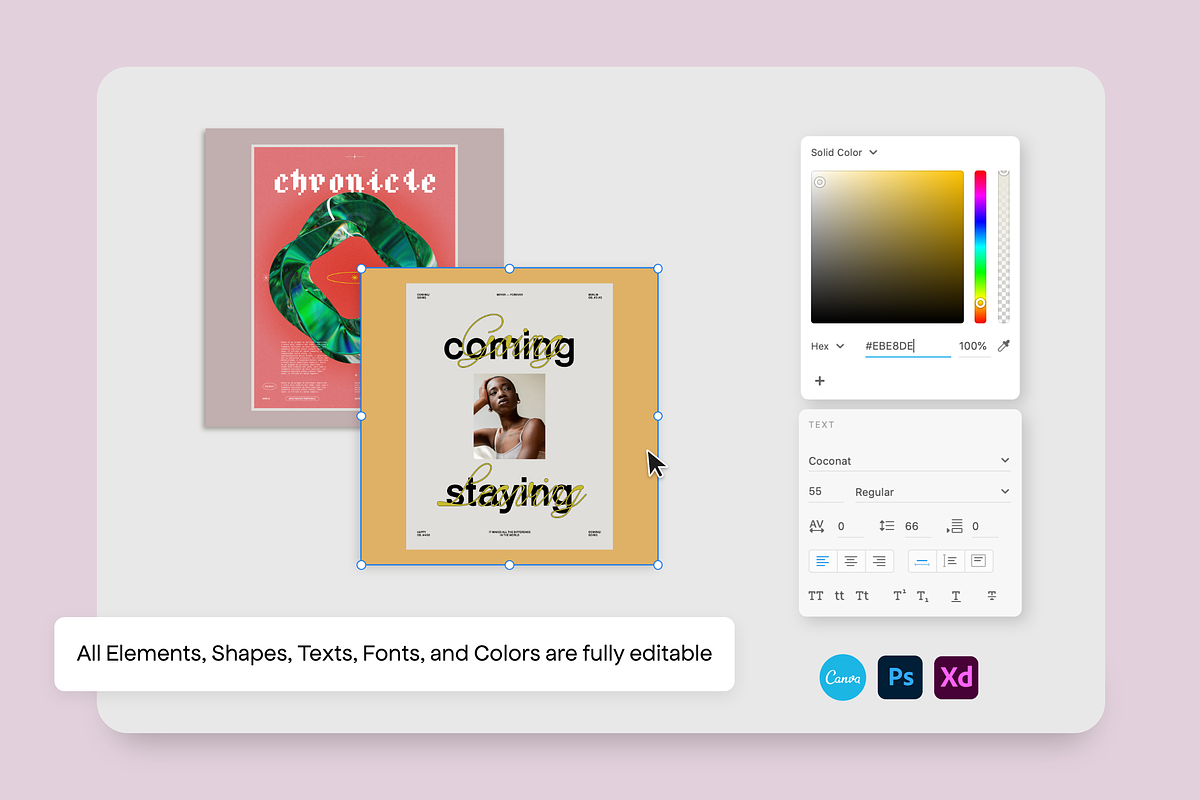Screen dimensions: 1200x800
Task: Select the coming staying poster artwork
Action: (x=509, y=416)
